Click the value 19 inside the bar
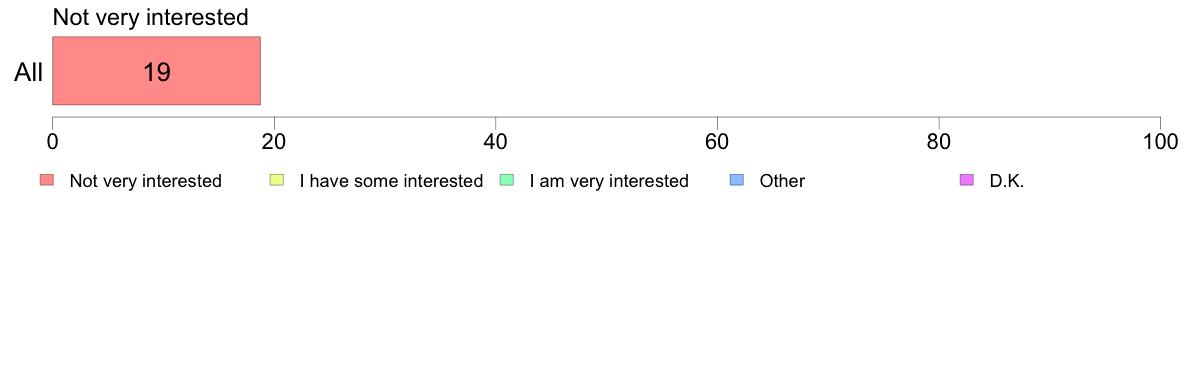 (157, 73)
